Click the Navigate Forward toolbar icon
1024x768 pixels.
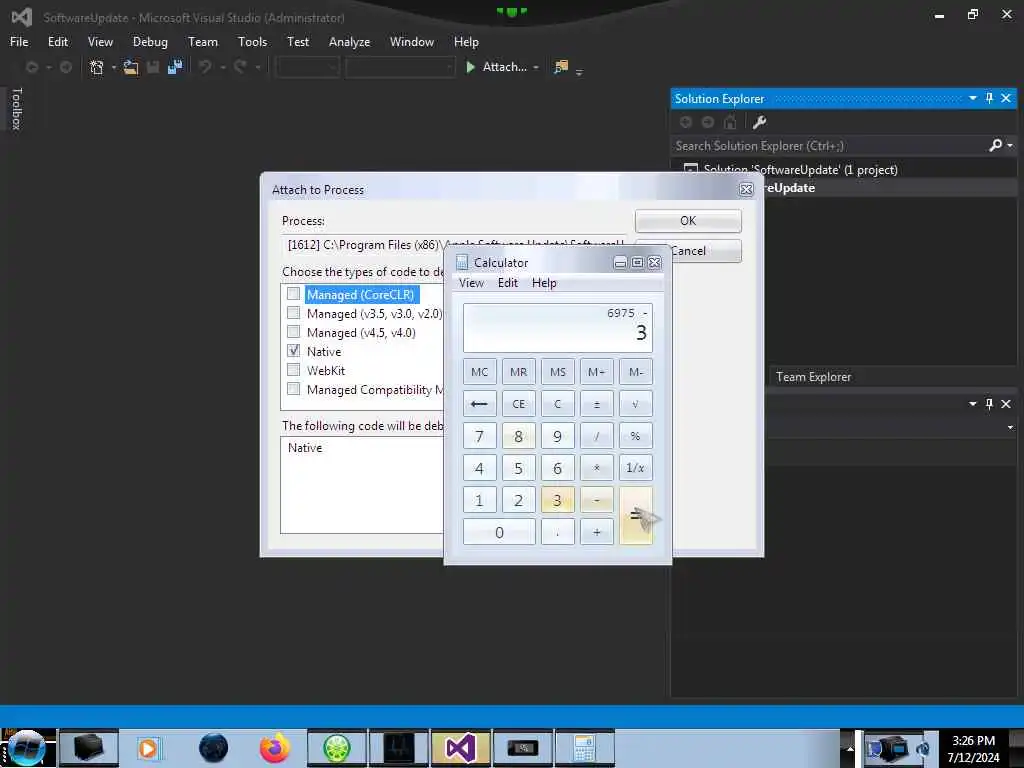66,67
